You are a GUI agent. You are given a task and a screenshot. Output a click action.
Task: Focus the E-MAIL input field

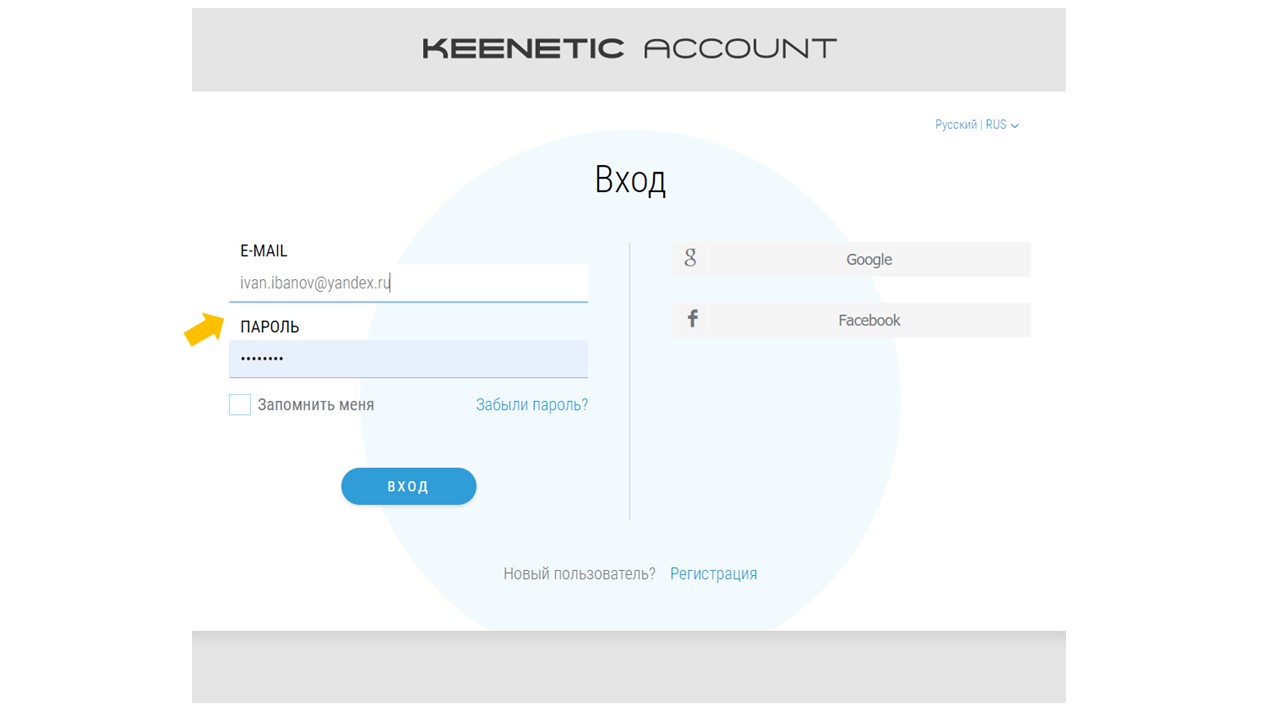[x=408, y=283]
